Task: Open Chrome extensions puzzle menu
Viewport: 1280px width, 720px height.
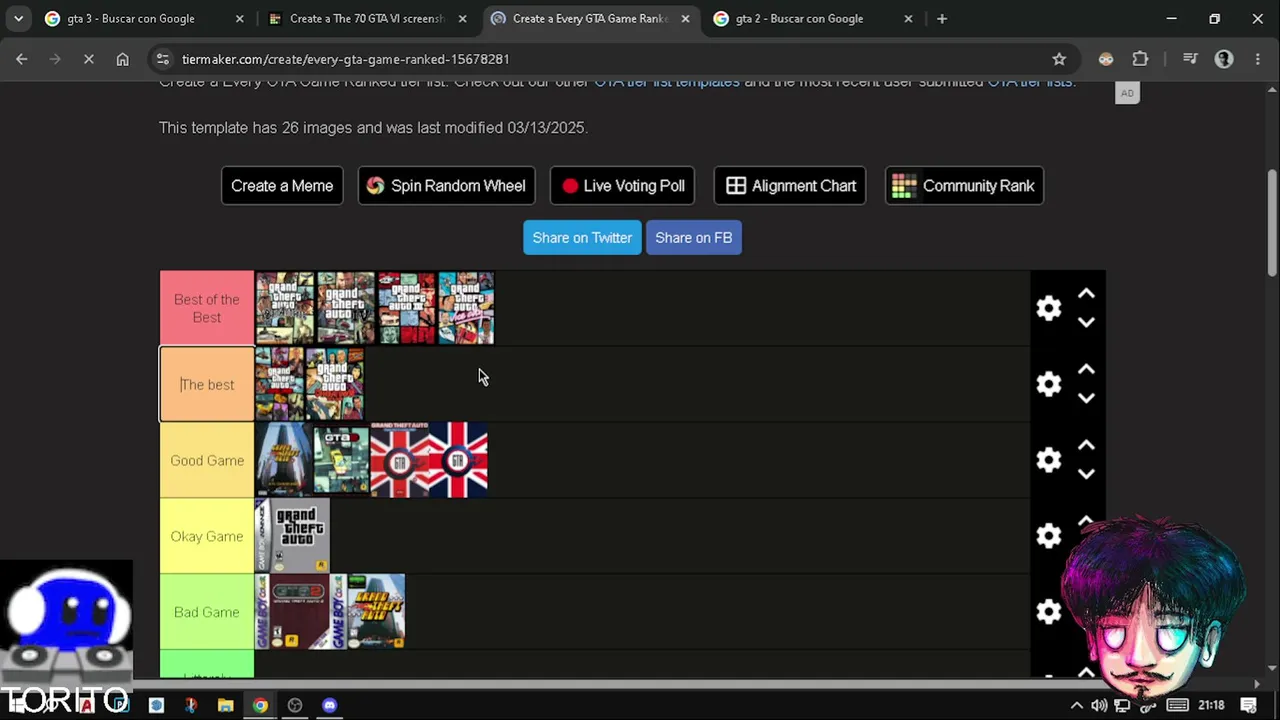Action: [x=1140, y=59]
